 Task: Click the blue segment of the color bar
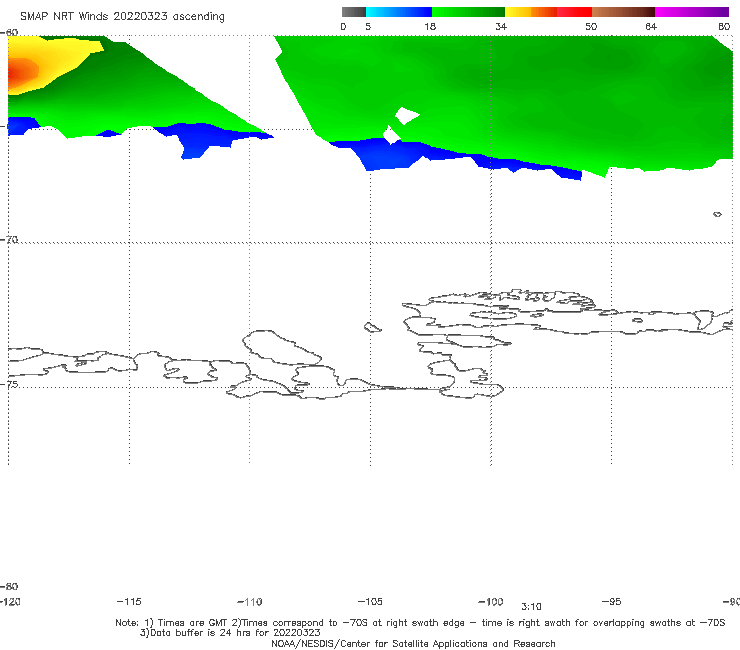tap(399, 12)
